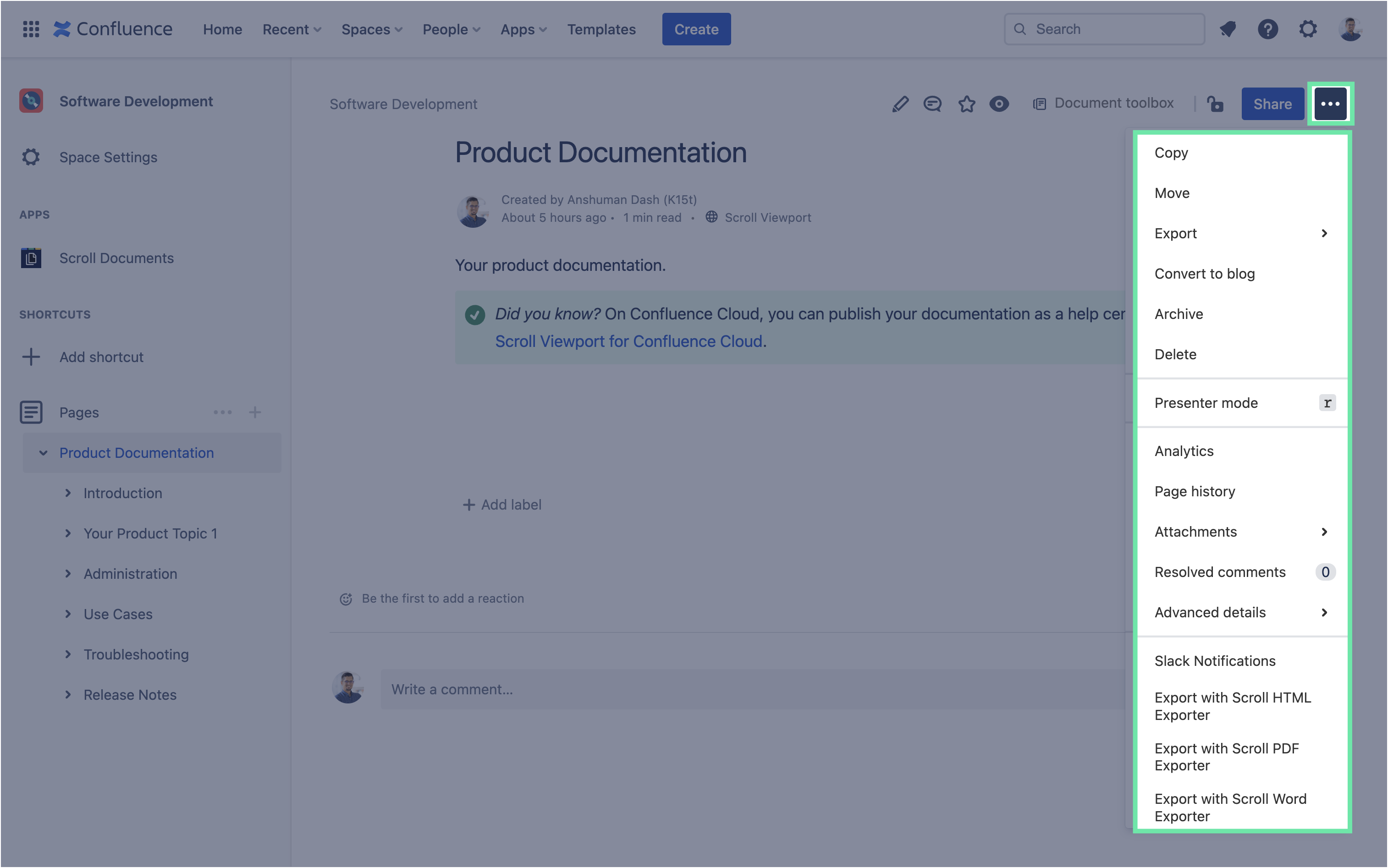Open Scroll Documents app in sidebar
1388x868 pixels.
(116, 258)
